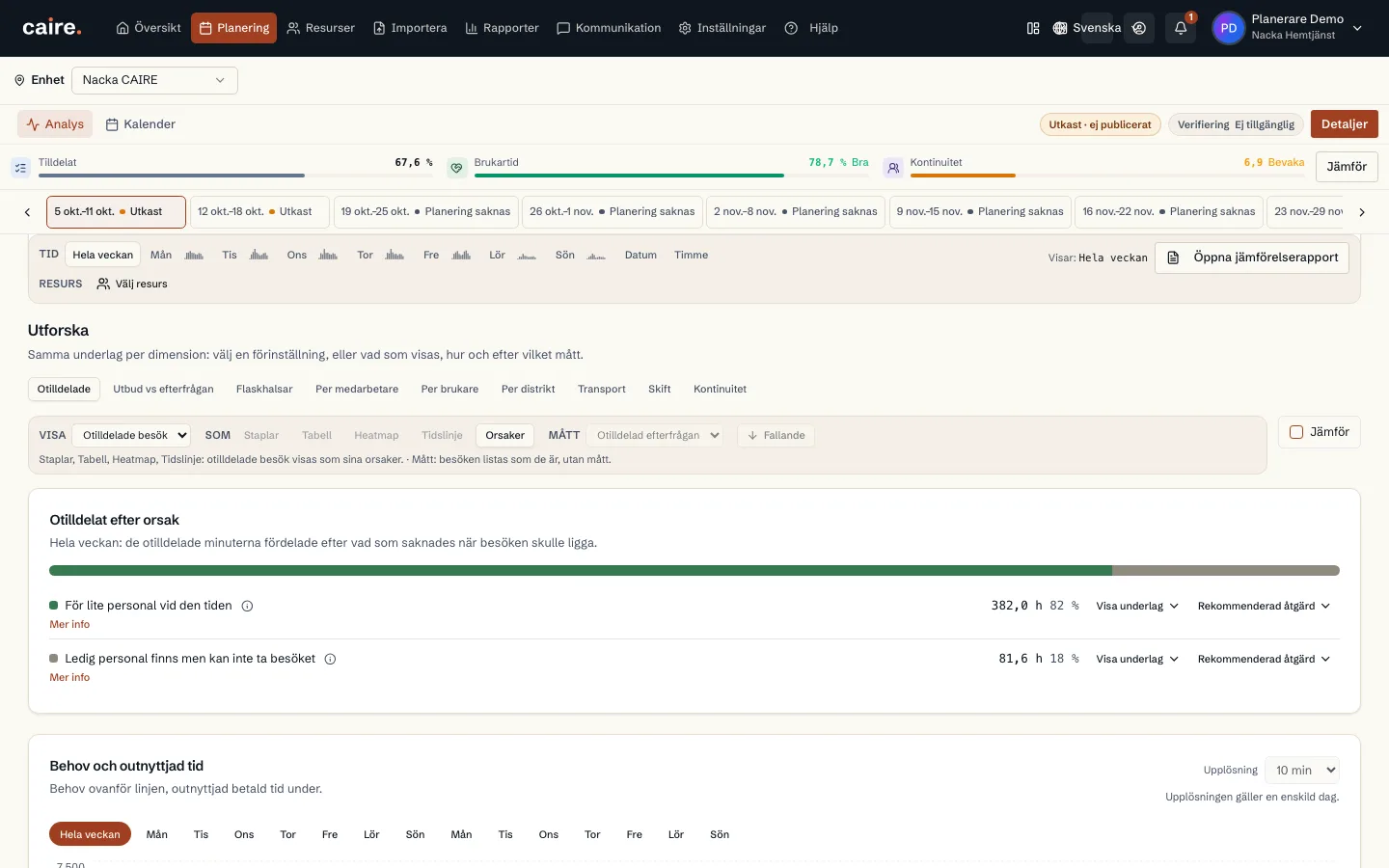
Task: Open the VISA Otilldelade besök dropdown
Action: click(x=131, y=435)
